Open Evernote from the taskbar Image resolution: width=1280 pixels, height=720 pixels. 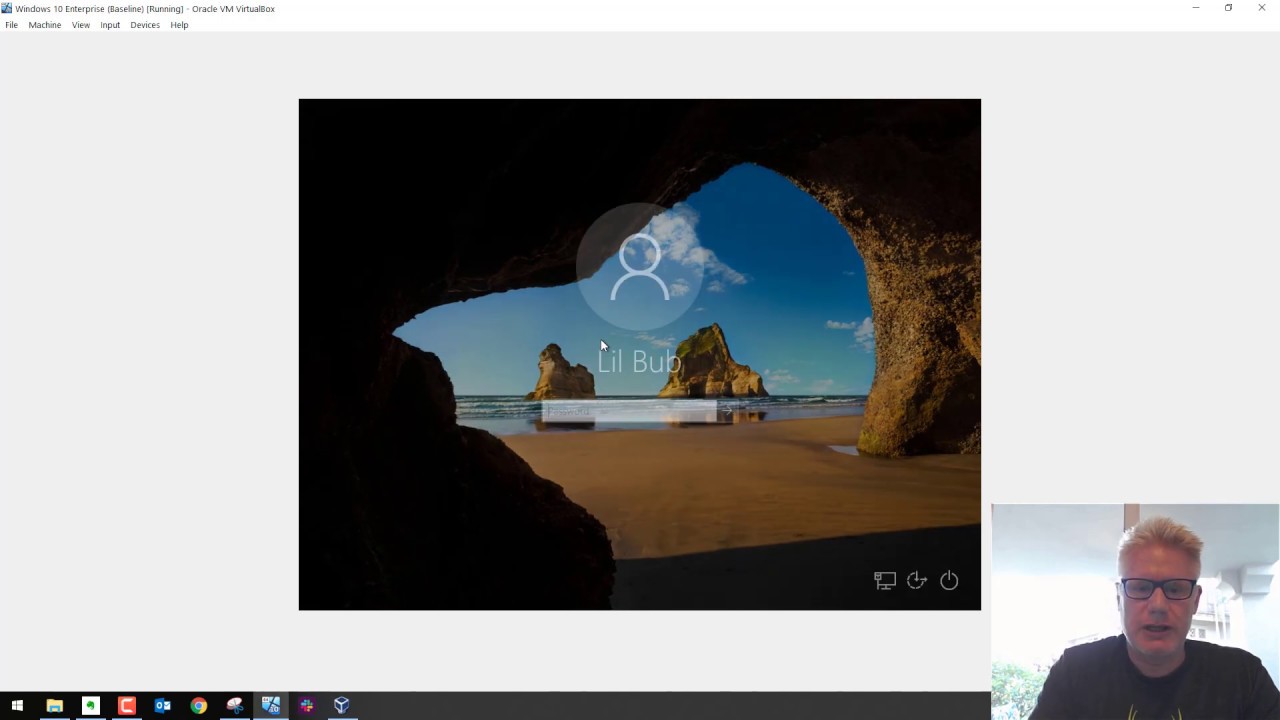(90, 706)
